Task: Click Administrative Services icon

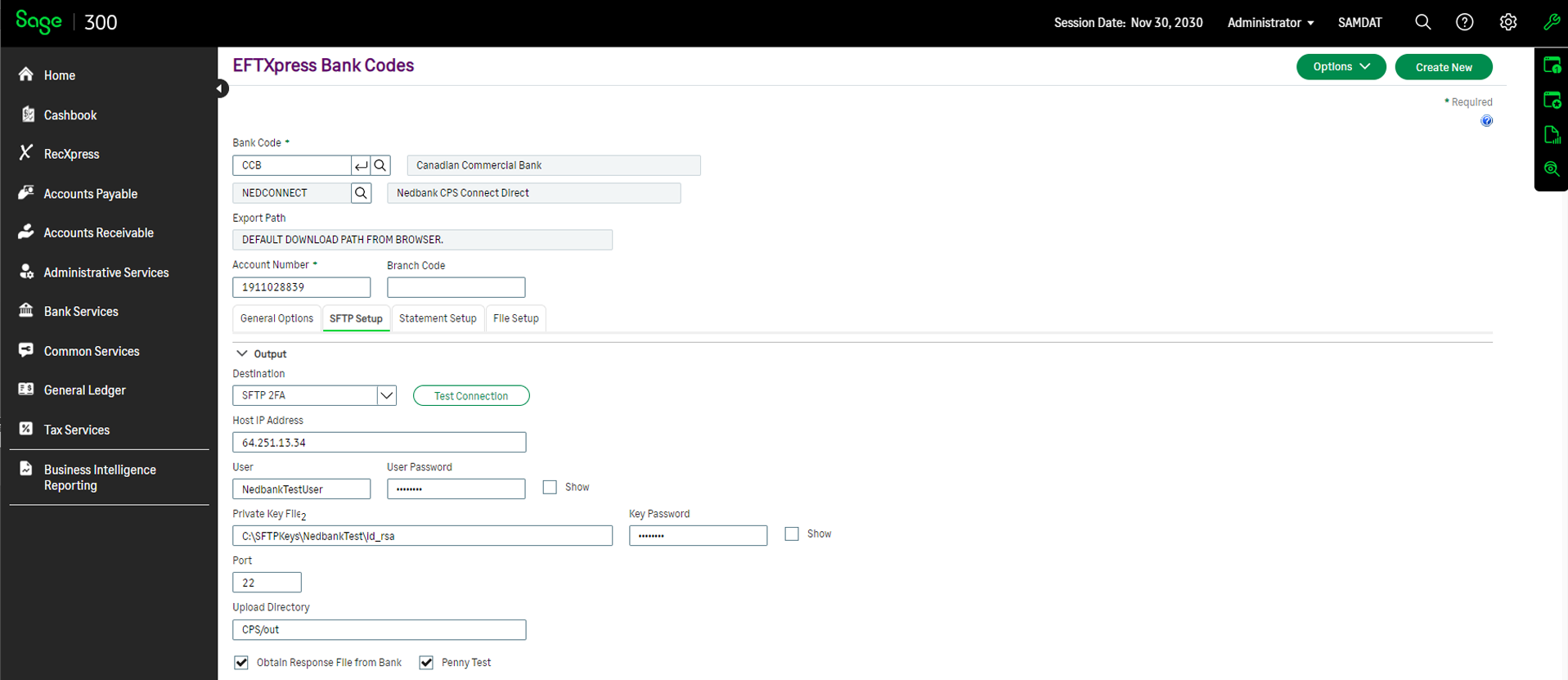Action: click(26, 272)
